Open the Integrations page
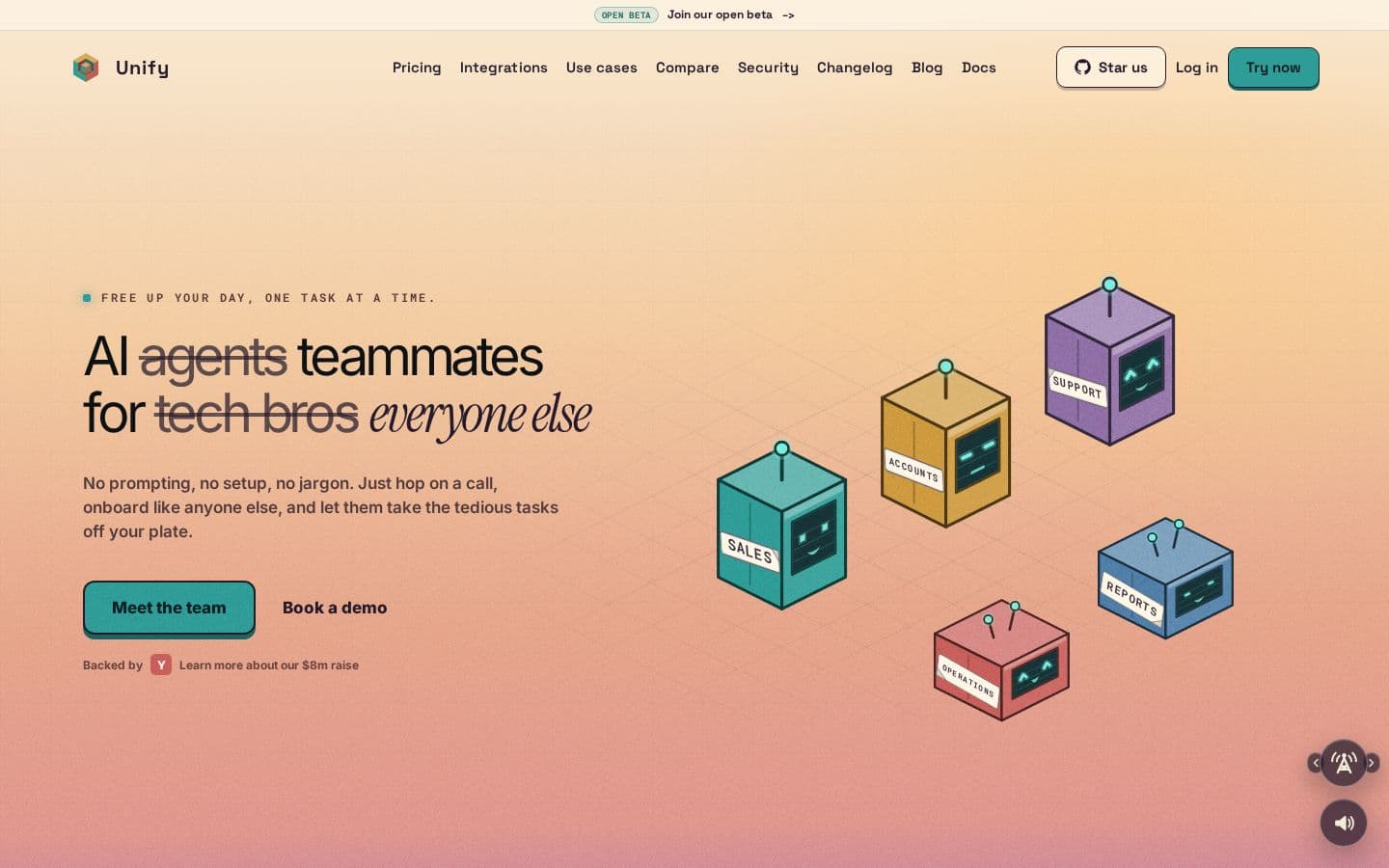Image resolution: width=1389 pixels, height=868 pixels. click(x=504, y=68)
